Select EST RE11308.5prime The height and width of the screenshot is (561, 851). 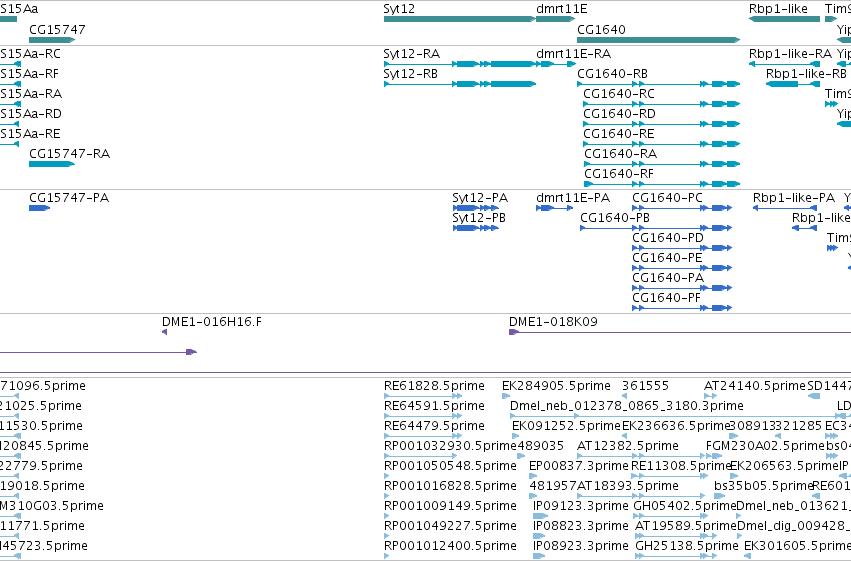tap(681, 467)
